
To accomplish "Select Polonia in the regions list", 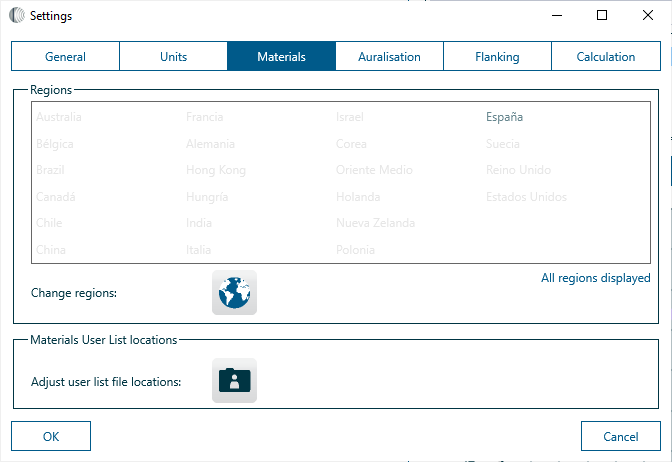I will (355, 249).
